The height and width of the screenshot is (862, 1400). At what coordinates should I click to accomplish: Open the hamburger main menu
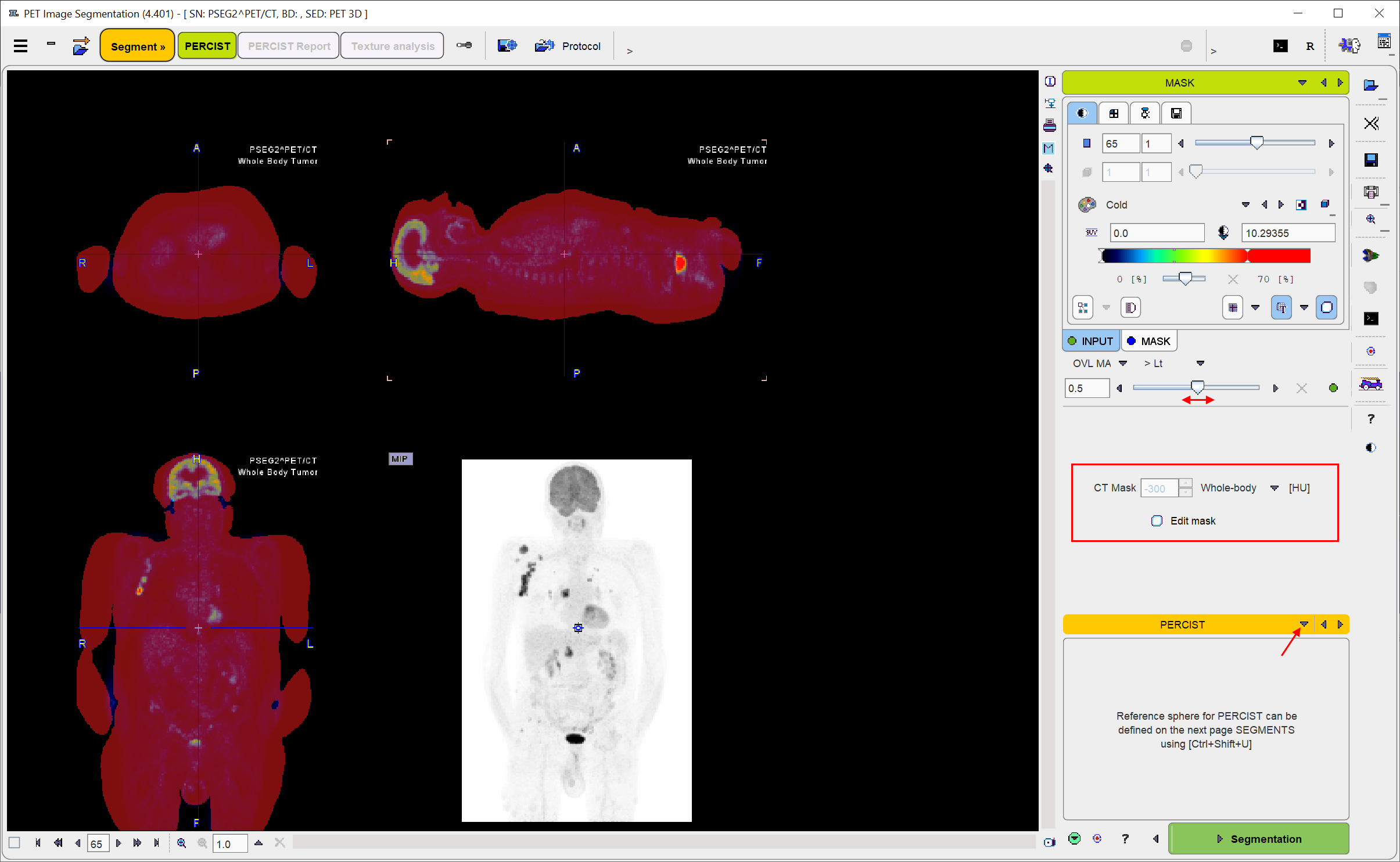tap(21, 46)
